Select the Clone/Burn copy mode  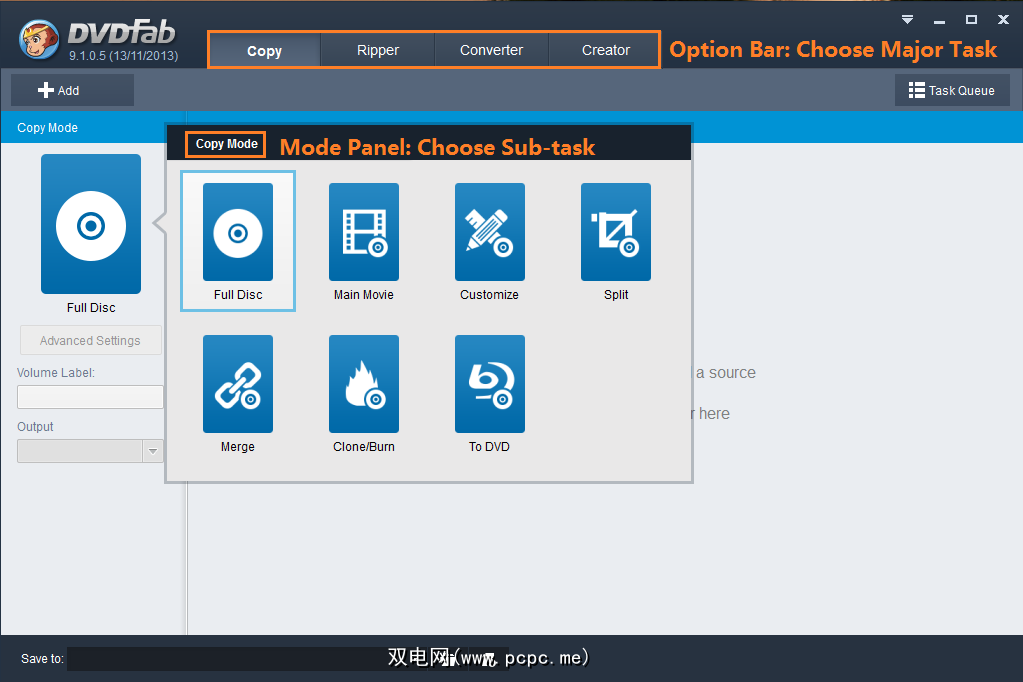363,393
